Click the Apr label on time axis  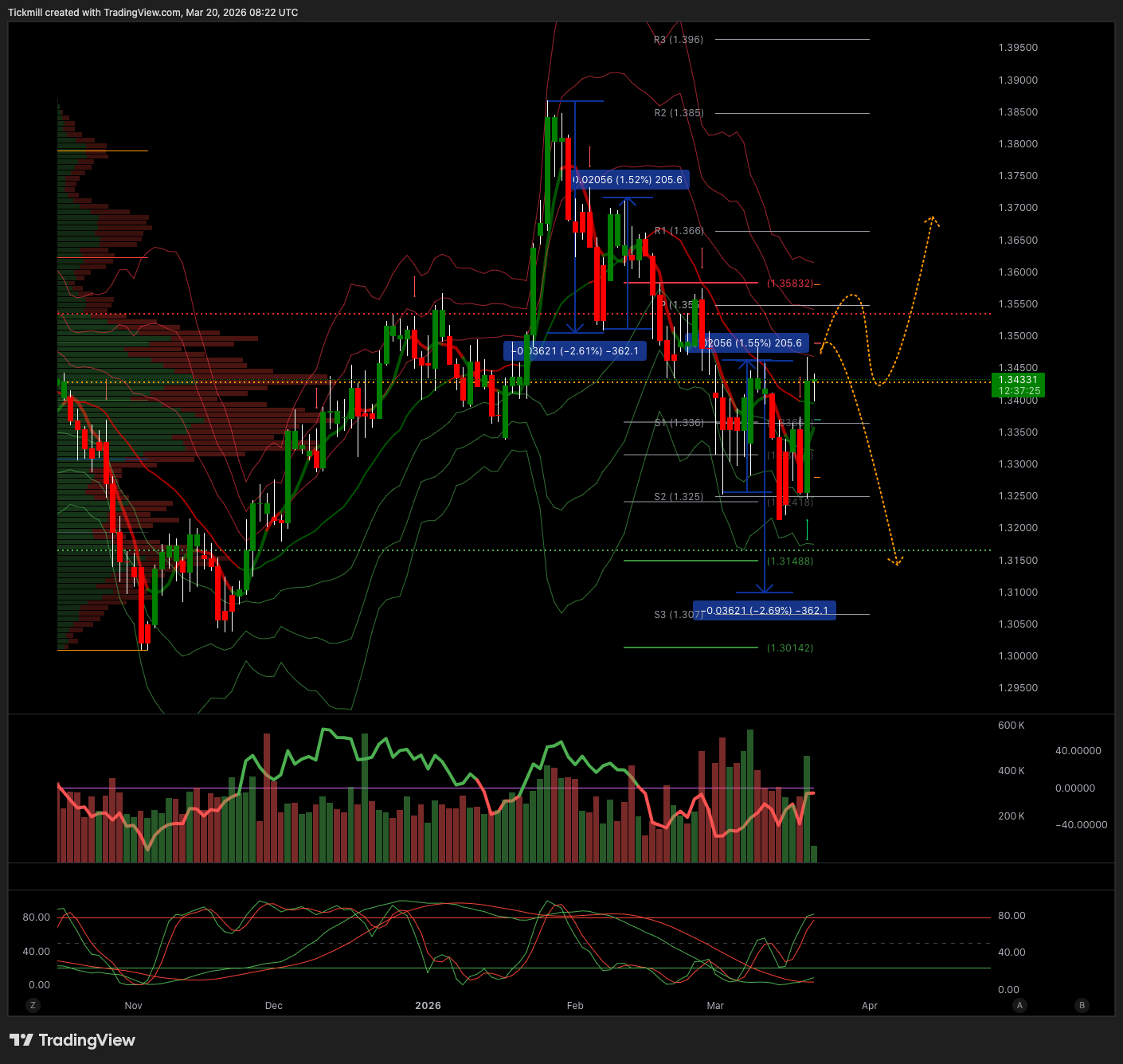pos(870,1006)
